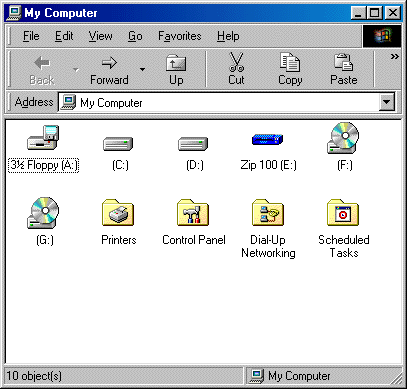Click the Paste toolbar button
408x389 pixels.
(x=344, y=69)
